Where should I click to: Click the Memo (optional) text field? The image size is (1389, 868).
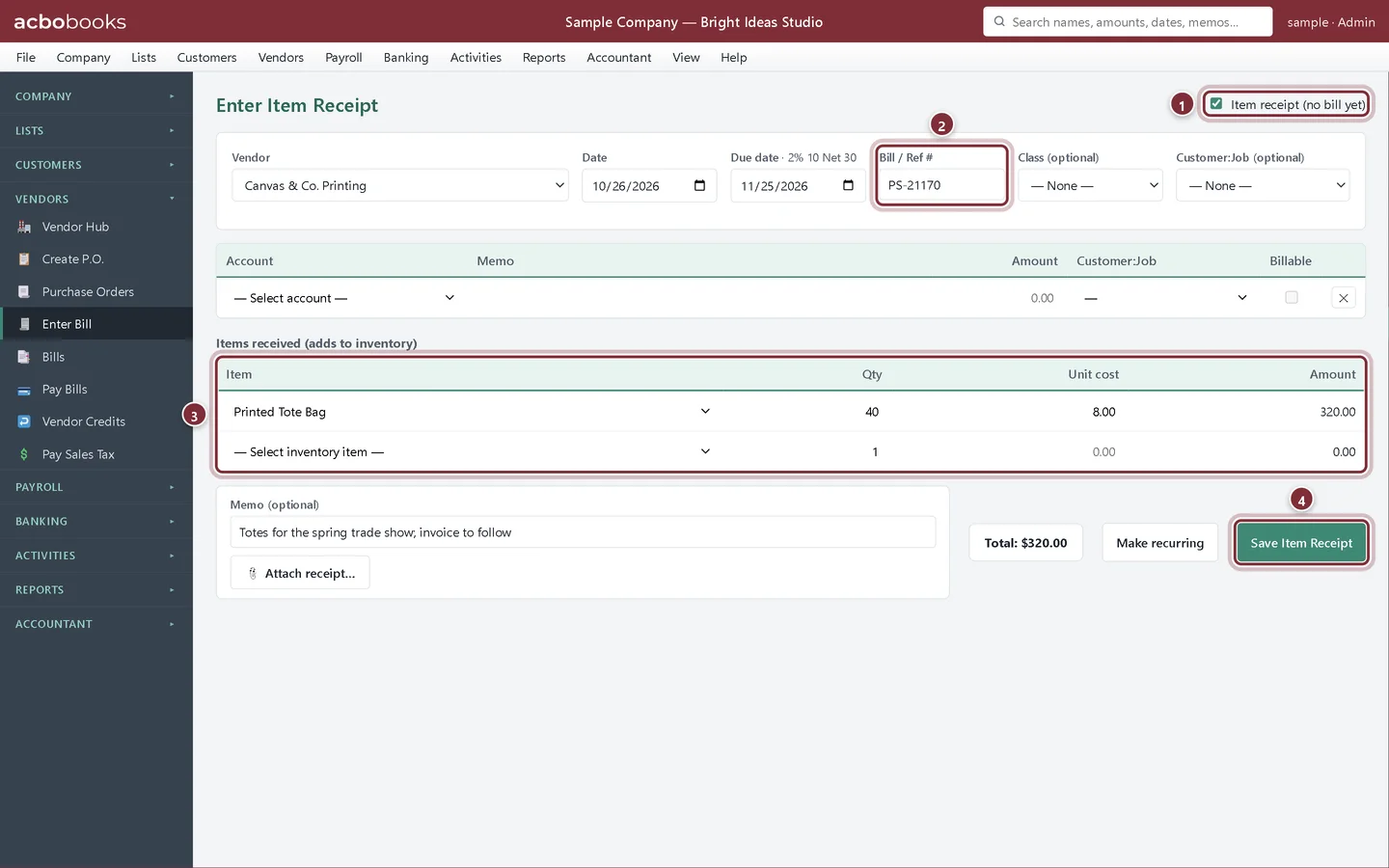coord(583,532)
